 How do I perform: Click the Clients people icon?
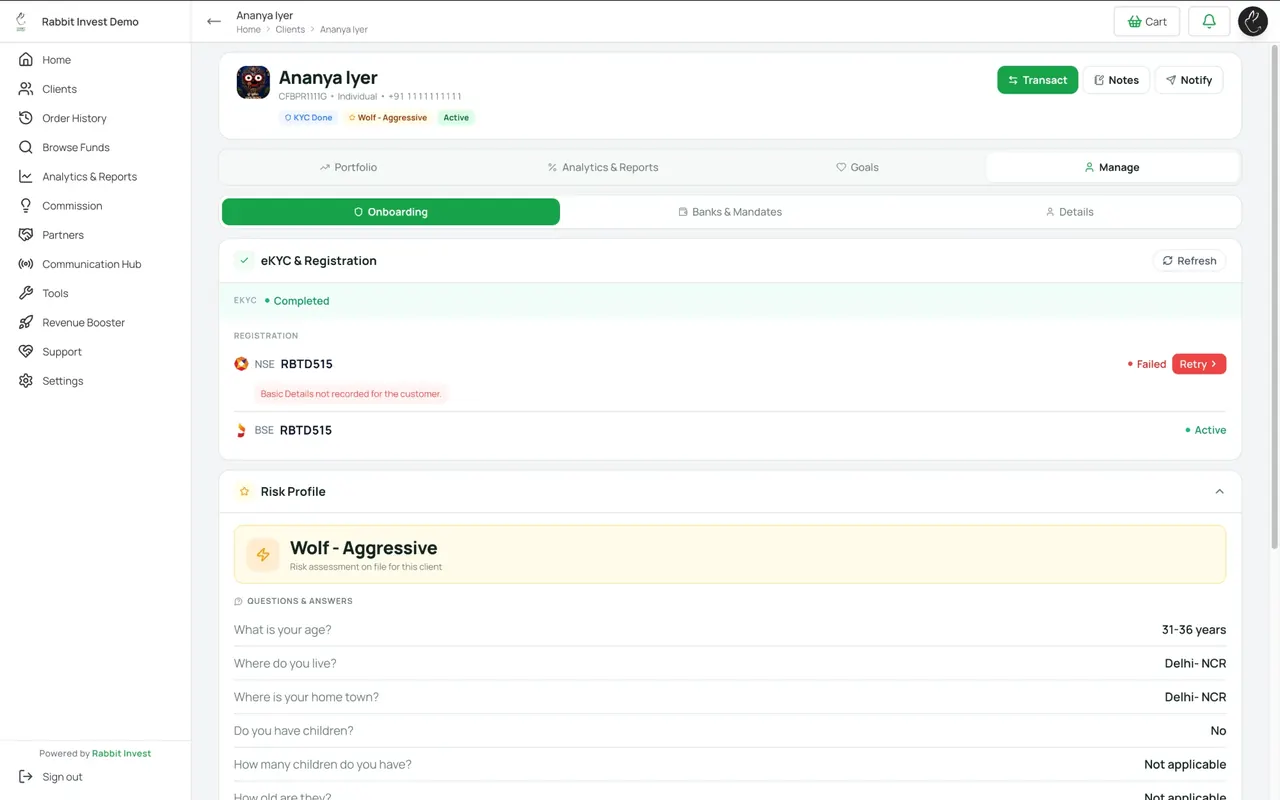tap(26, 89)
